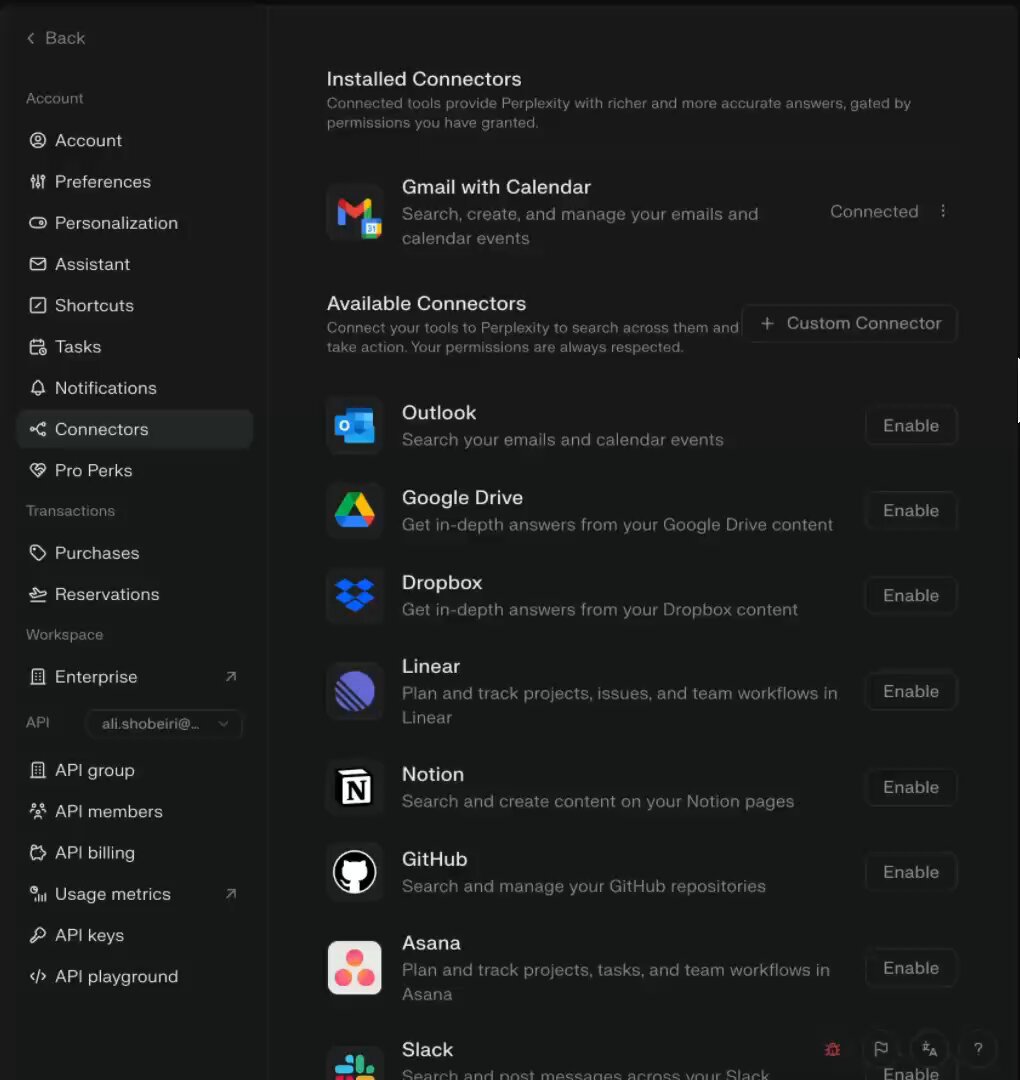The width and height of the screenshot is (1020, 1080).
Task: Click the Installed Connectors heading
Action: point(424,79)
